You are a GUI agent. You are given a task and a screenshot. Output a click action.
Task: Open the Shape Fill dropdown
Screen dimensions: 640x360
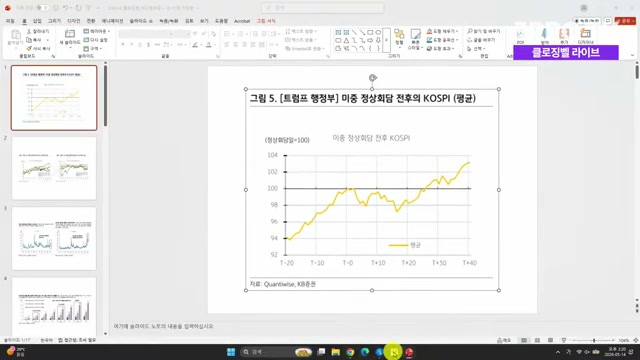[x=443, y=31]
